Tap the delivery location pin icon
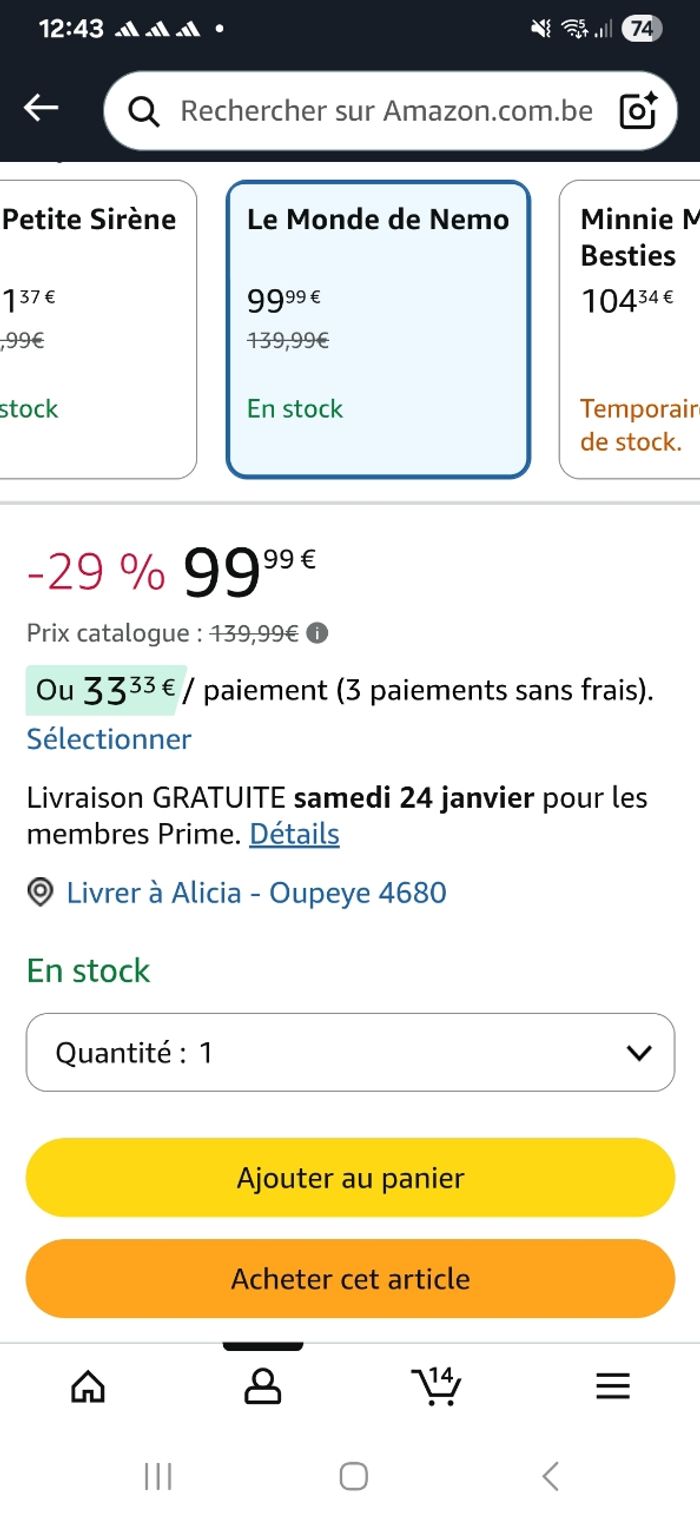The height and width of the screenshot is (1517, 700). click(40, 892)
